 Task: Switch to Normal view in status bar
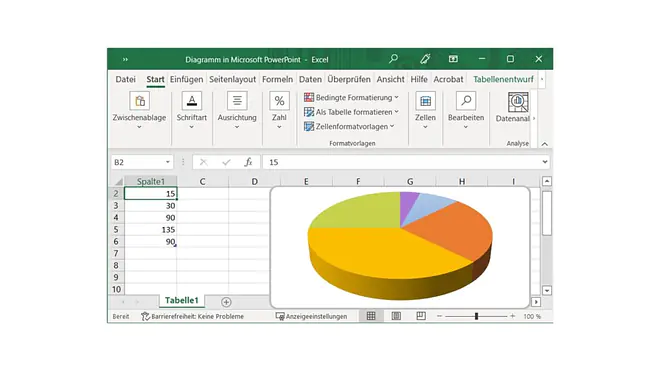click(x=371, y=316)
